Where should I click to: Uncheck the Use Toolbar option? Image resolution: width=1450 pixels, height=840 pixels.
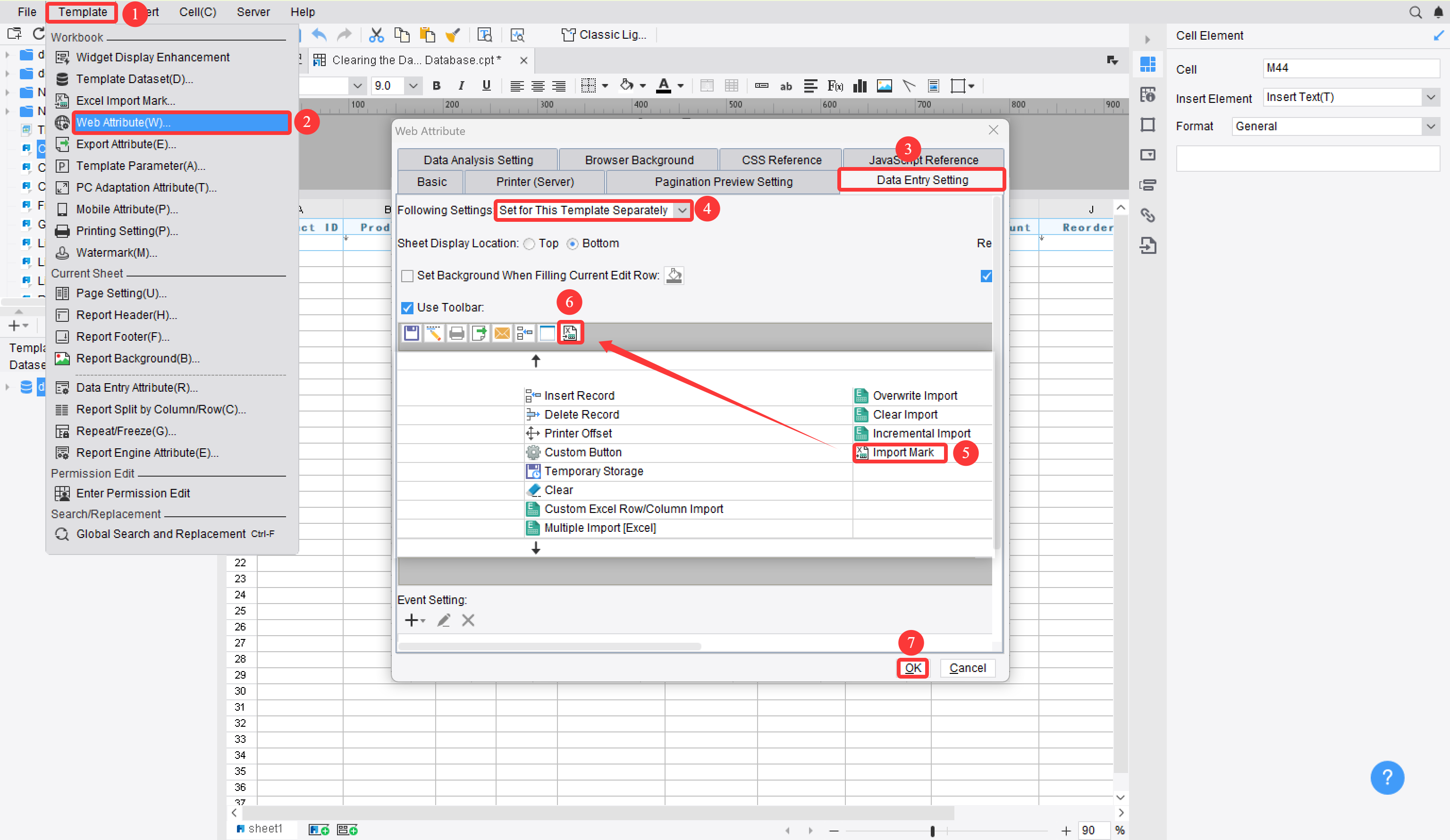point(407,308)
